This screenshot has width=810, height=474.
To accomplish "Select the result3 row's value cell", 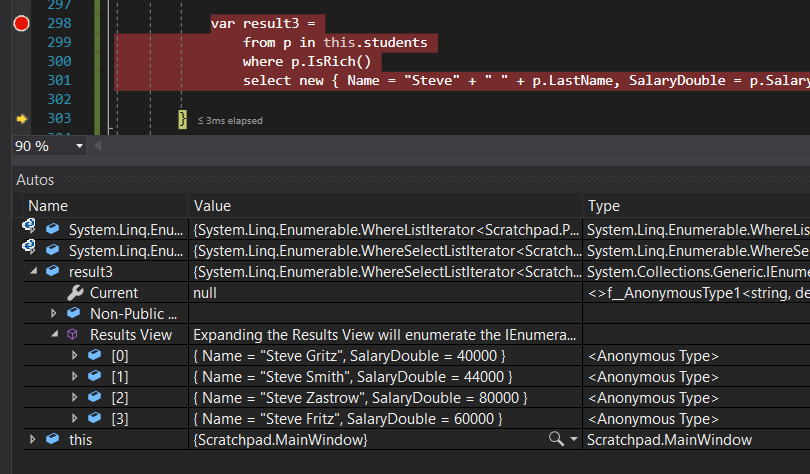I will point(385,272).
